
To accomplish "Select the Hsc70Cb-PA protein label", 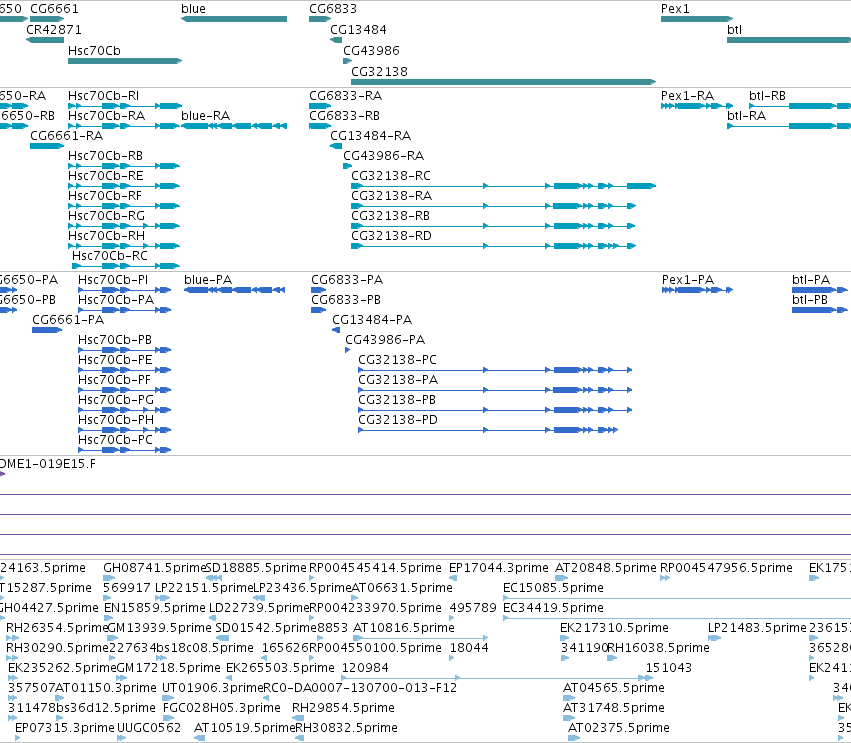I will [116, 300].
